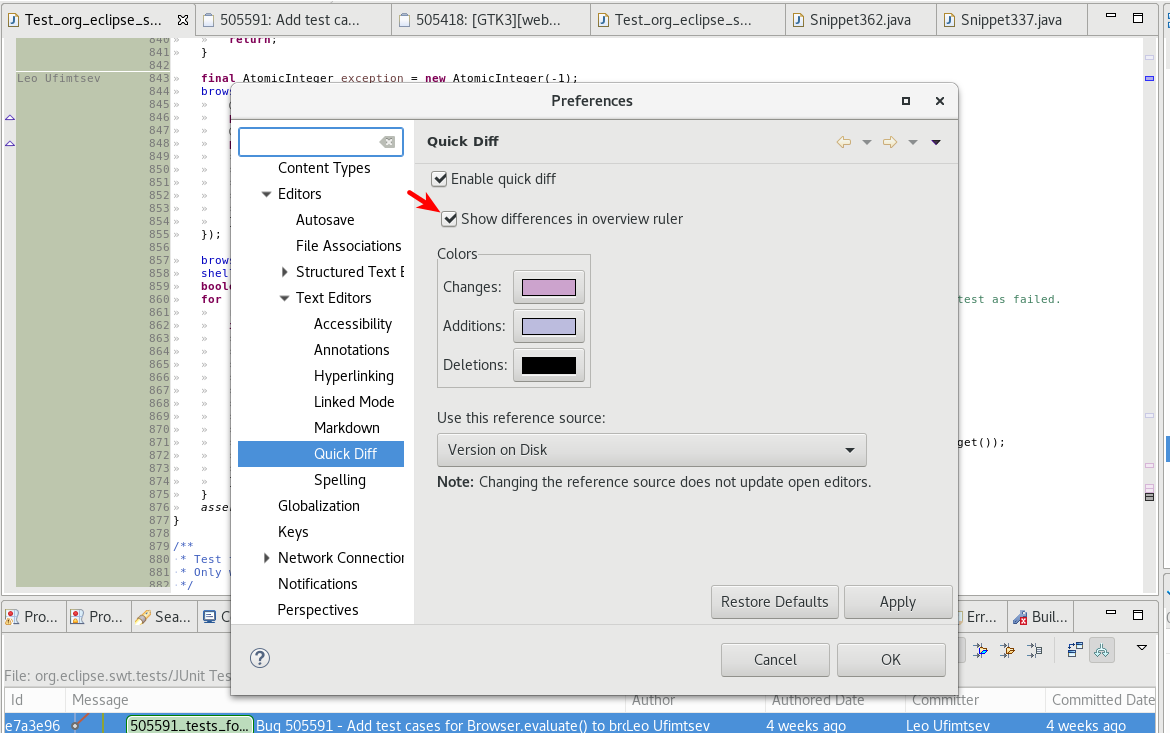
Task: Open the Build tab with wrench icon
Action: 1039,617
